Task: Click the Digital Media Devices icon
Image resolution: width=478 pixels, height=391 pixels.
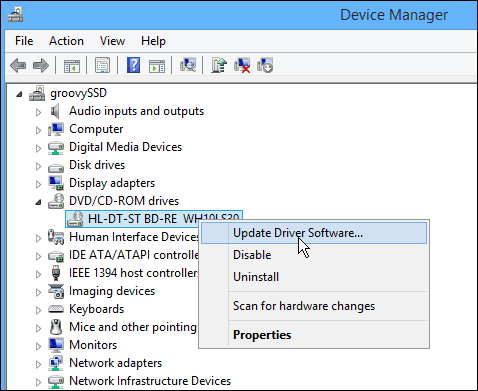Action: pos(56,148)
